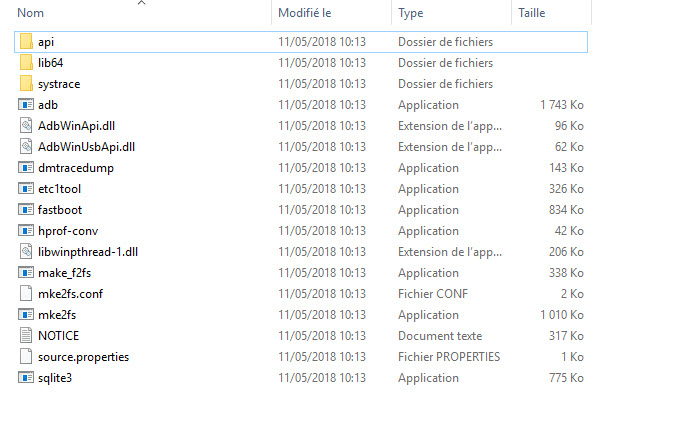
Task: Click the source.properties file icon
Action: (x=27, y=357)
